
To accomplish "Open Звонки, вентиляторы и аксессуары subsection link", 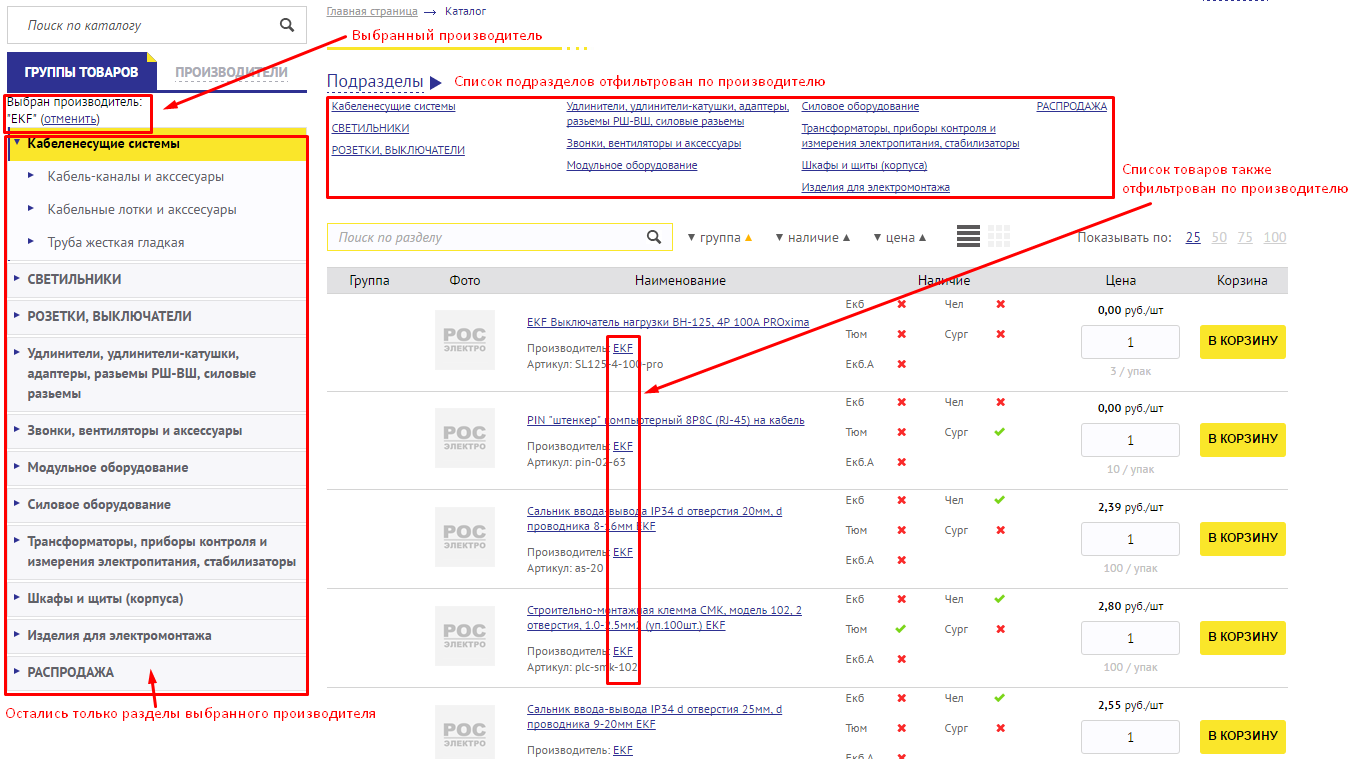I will (654, 143).
